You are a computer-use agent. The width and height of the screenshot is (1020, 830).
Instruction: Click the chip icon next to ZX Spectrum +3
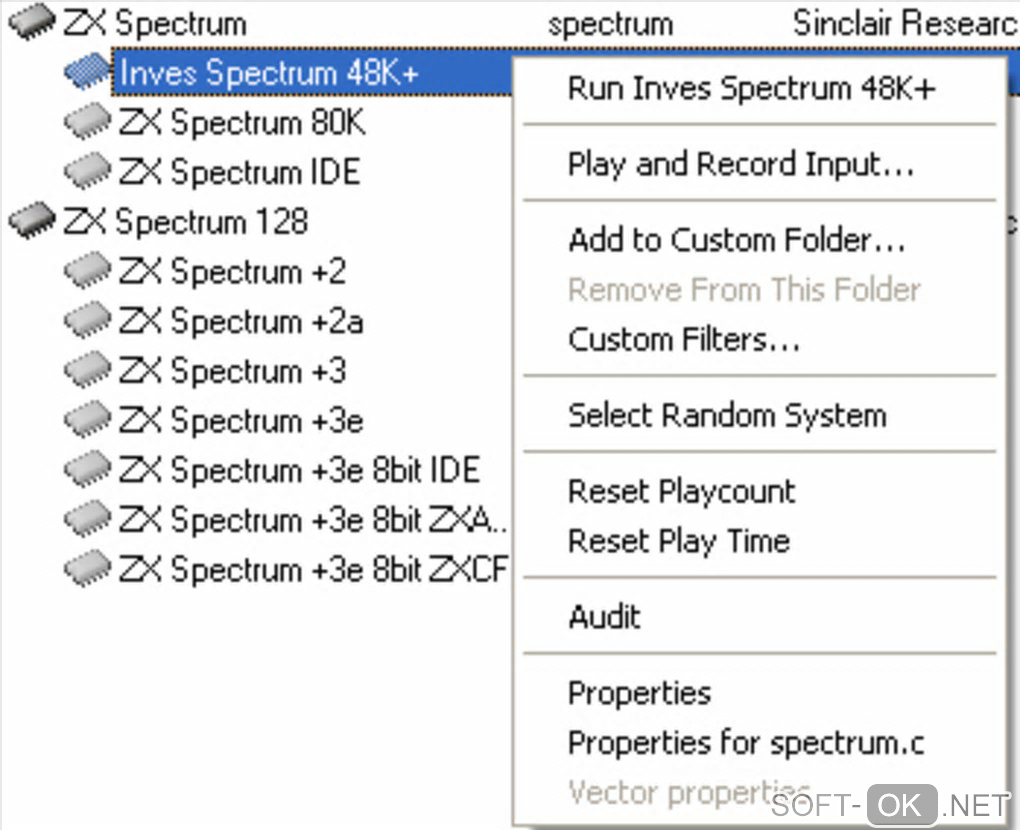(88, 370)
